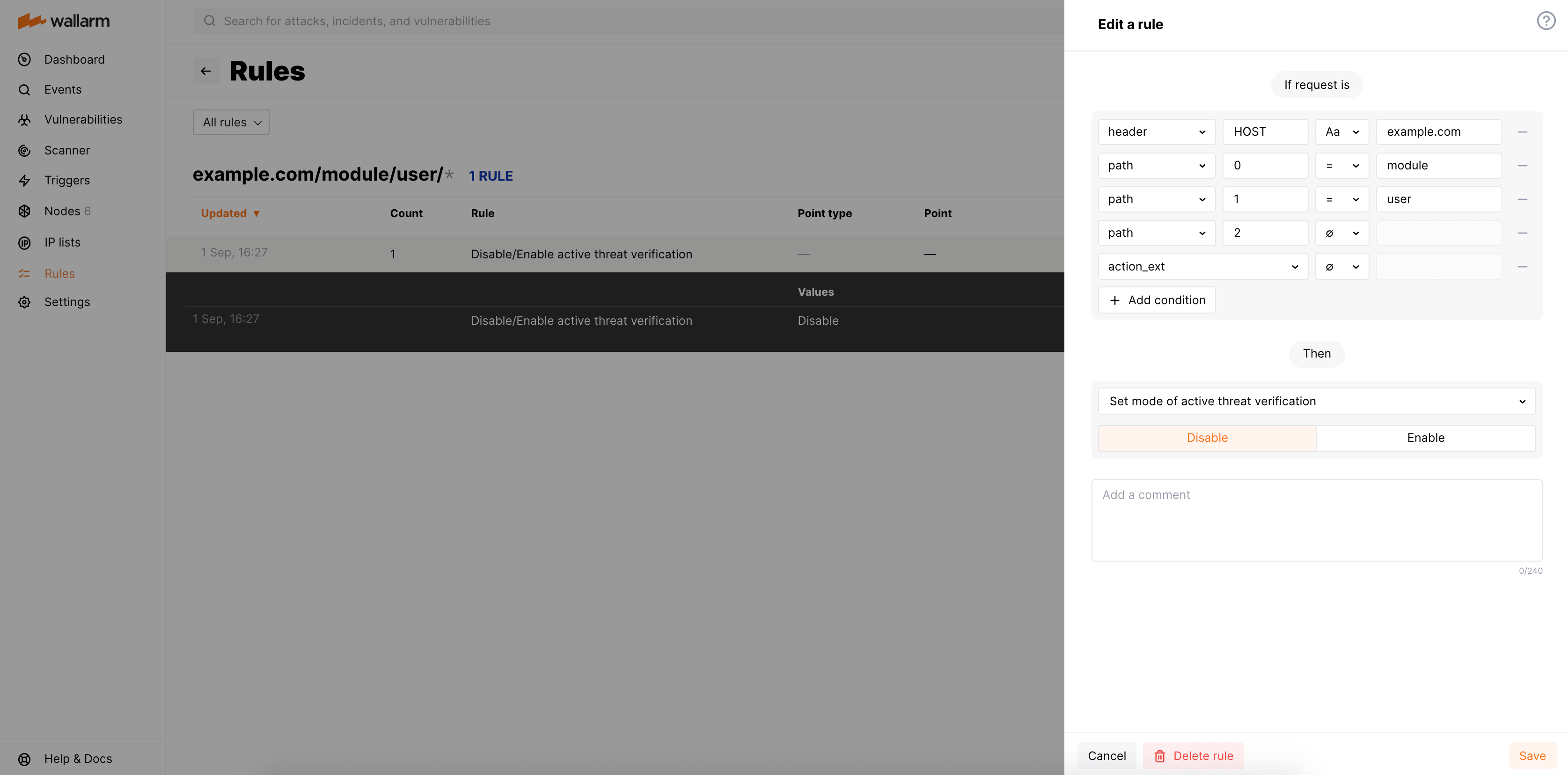
Task: Open the Dashboard from the sidebar
Action: pos(74,59)
